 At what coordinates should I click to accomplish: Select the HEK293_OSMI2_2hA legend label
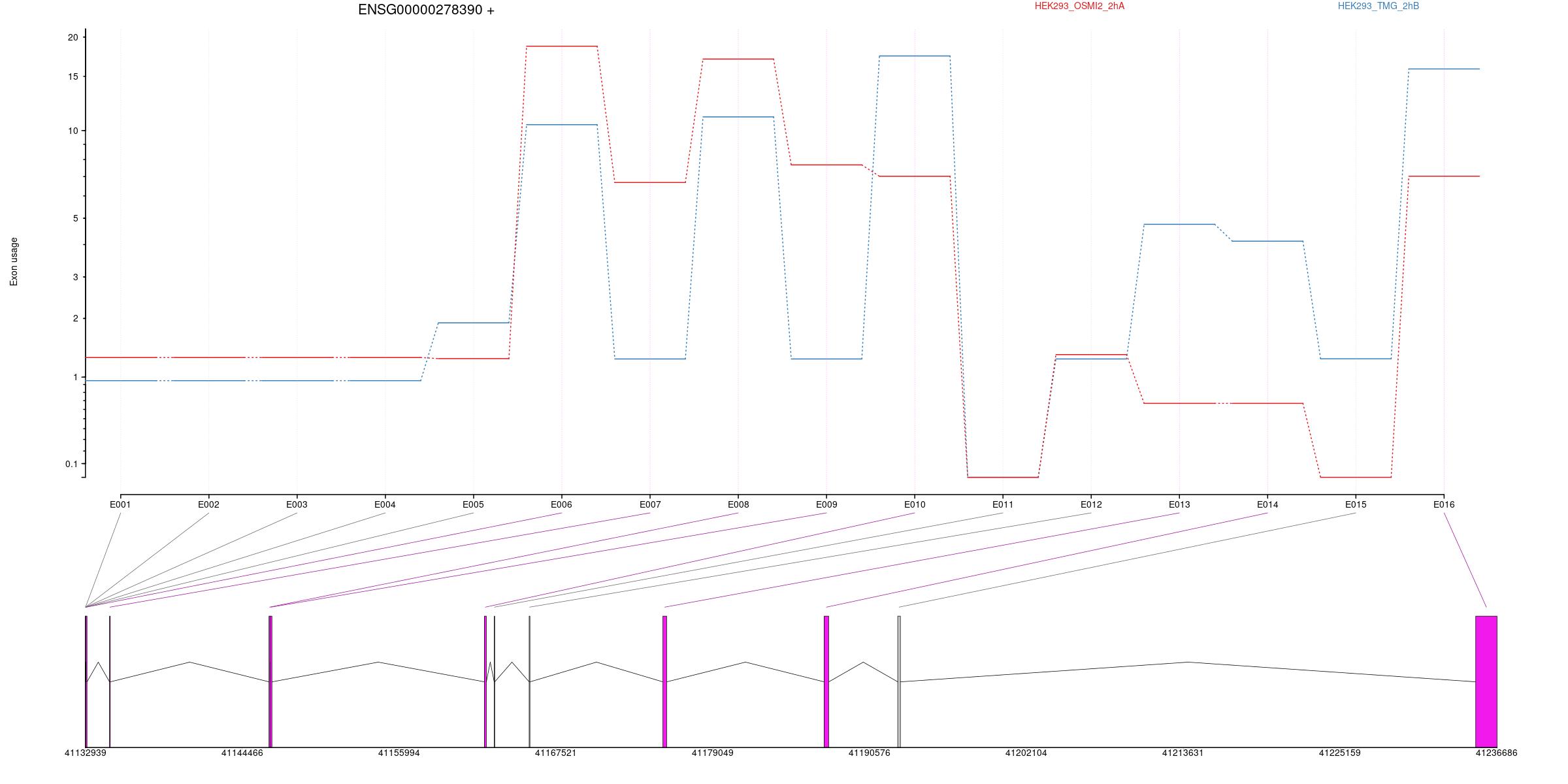click(x=1079, y=6)
